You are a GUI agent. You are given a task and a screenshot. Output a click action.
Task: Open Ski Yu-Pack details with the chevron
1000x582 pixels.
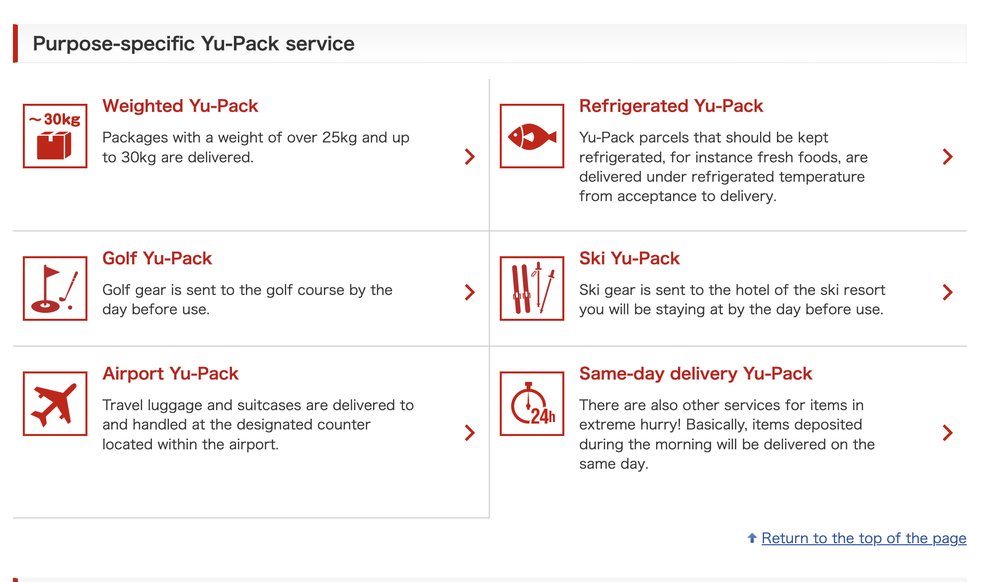[x=947, y=292]
